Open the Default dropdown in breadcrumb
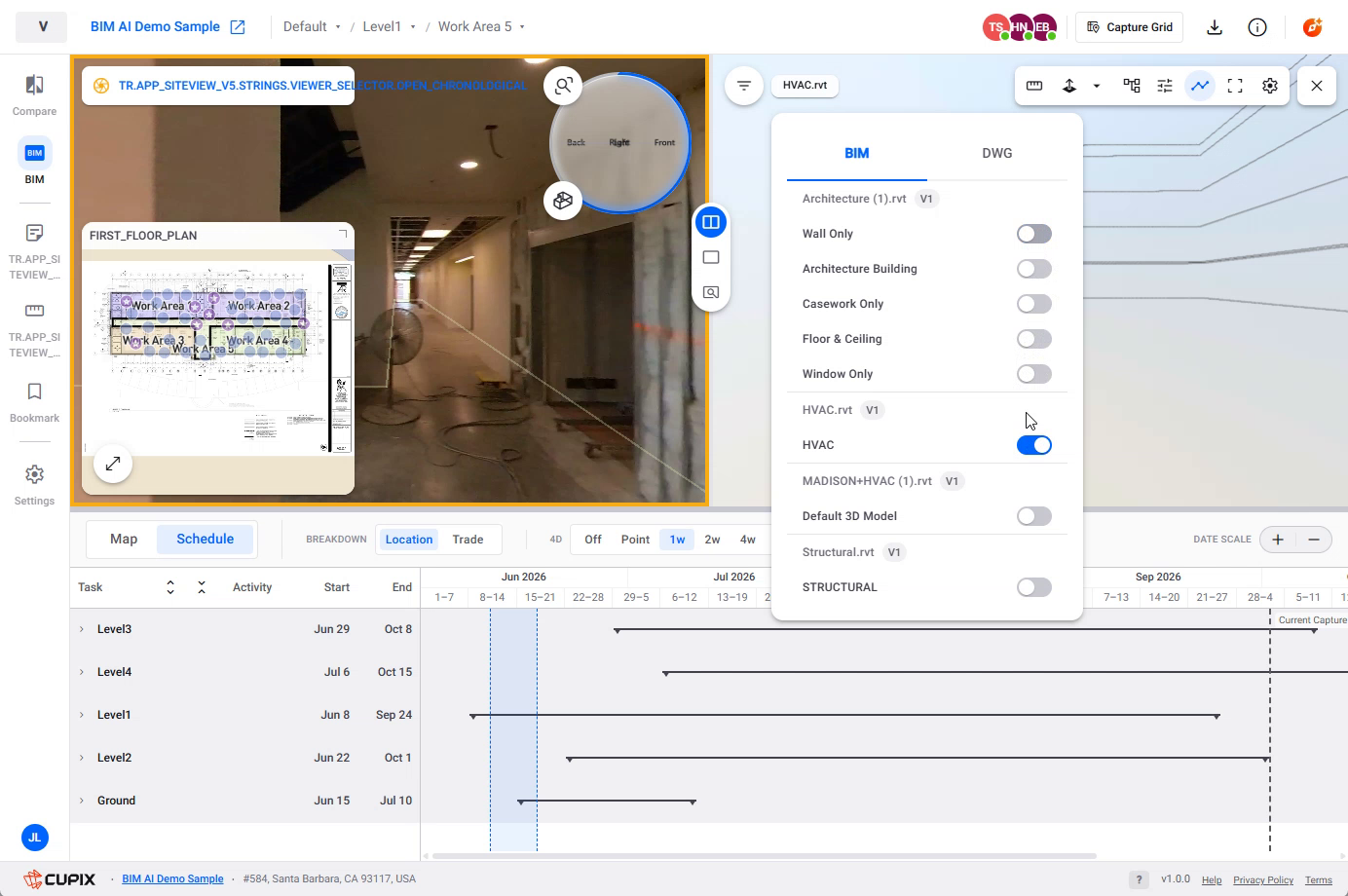 click(312, 27)
